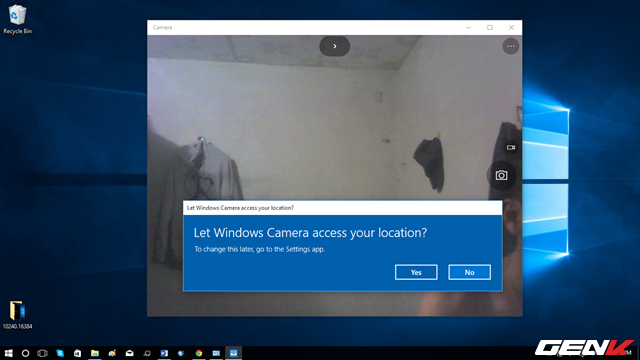The width and height of the screenshot is (640, 360).
Task: Launch Google Chrome from the taskbar
Action: [x=199, y=353]
